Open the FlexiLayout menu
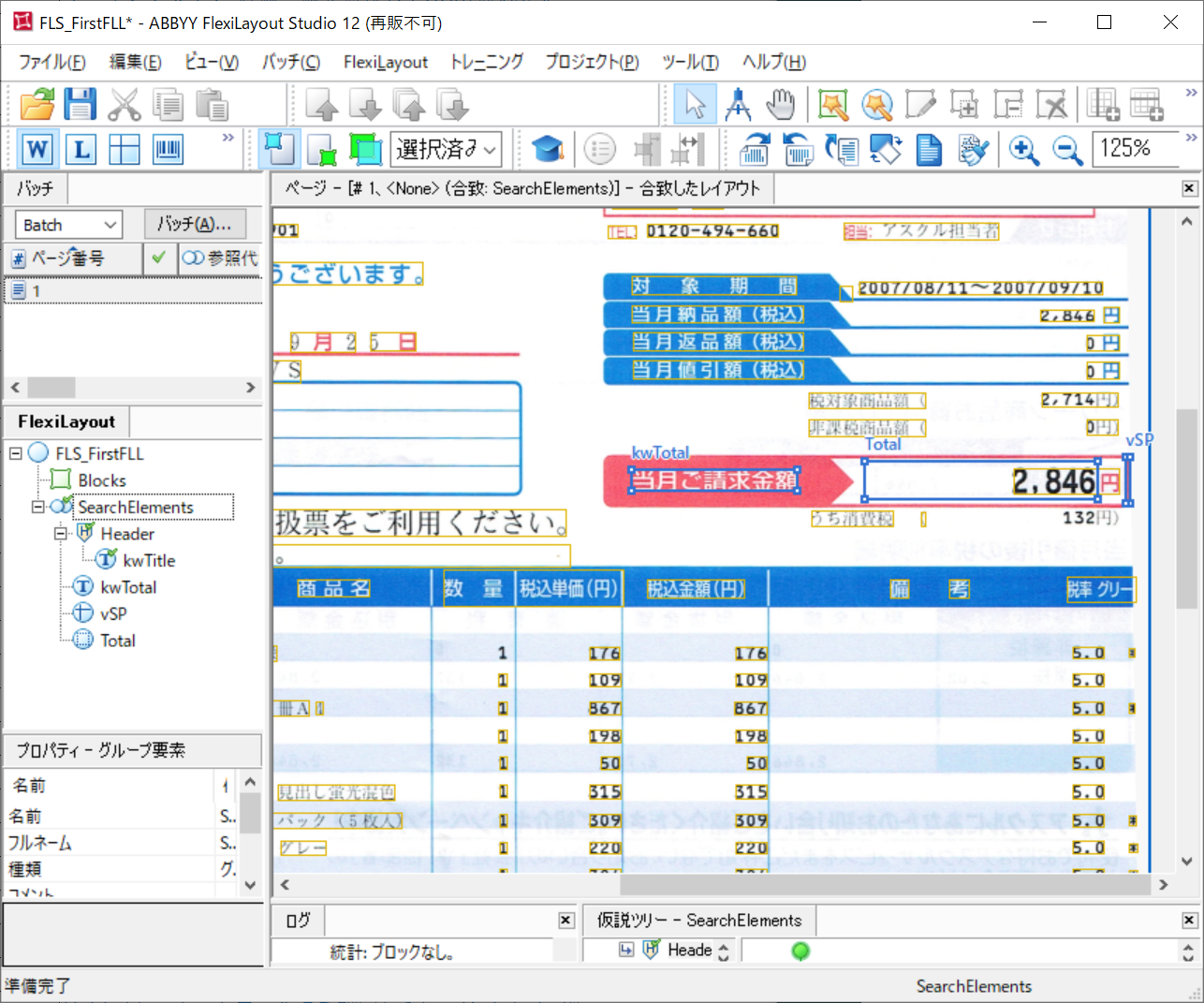 click(386, 62)
